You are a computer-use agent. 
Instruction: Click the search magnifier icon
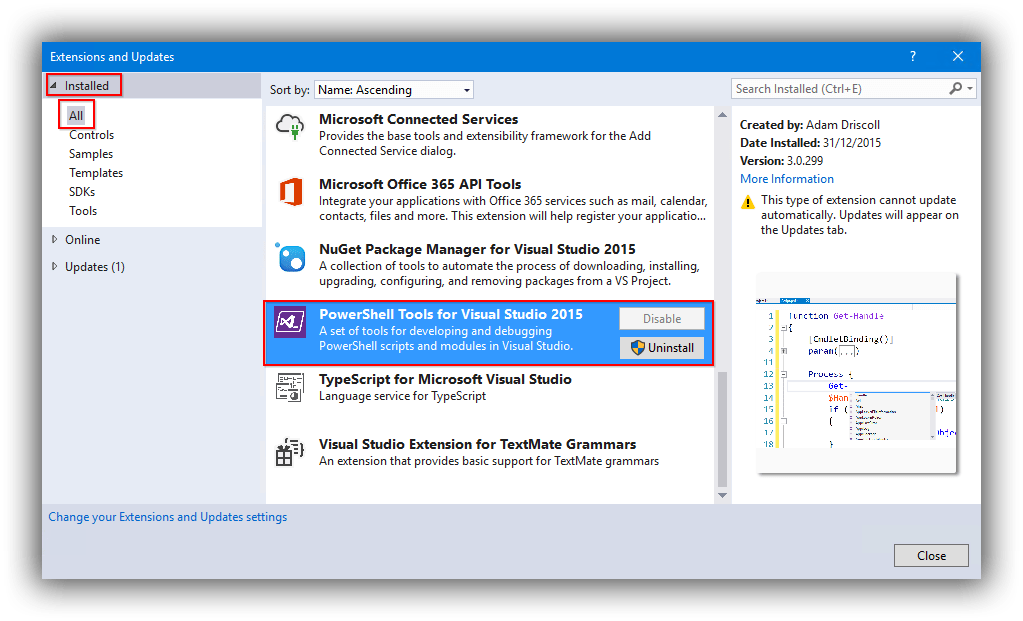(955, 89)
